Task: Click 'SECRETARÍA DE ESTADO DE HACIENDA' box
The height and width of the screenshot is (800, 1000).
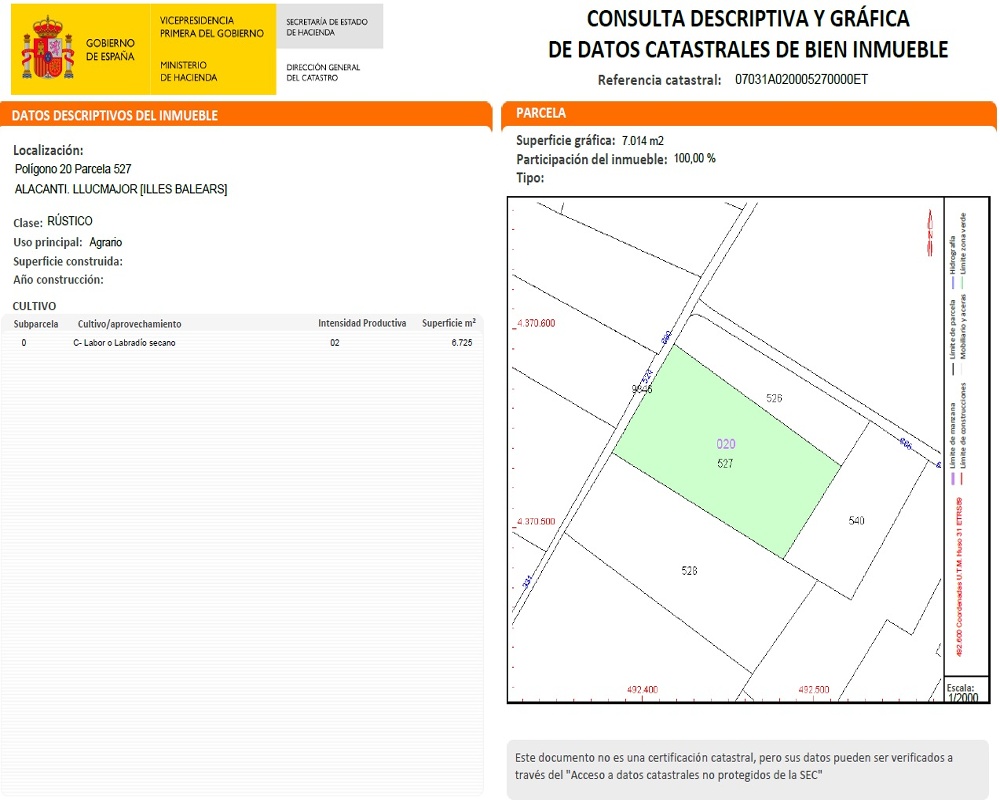Action: 330,27
